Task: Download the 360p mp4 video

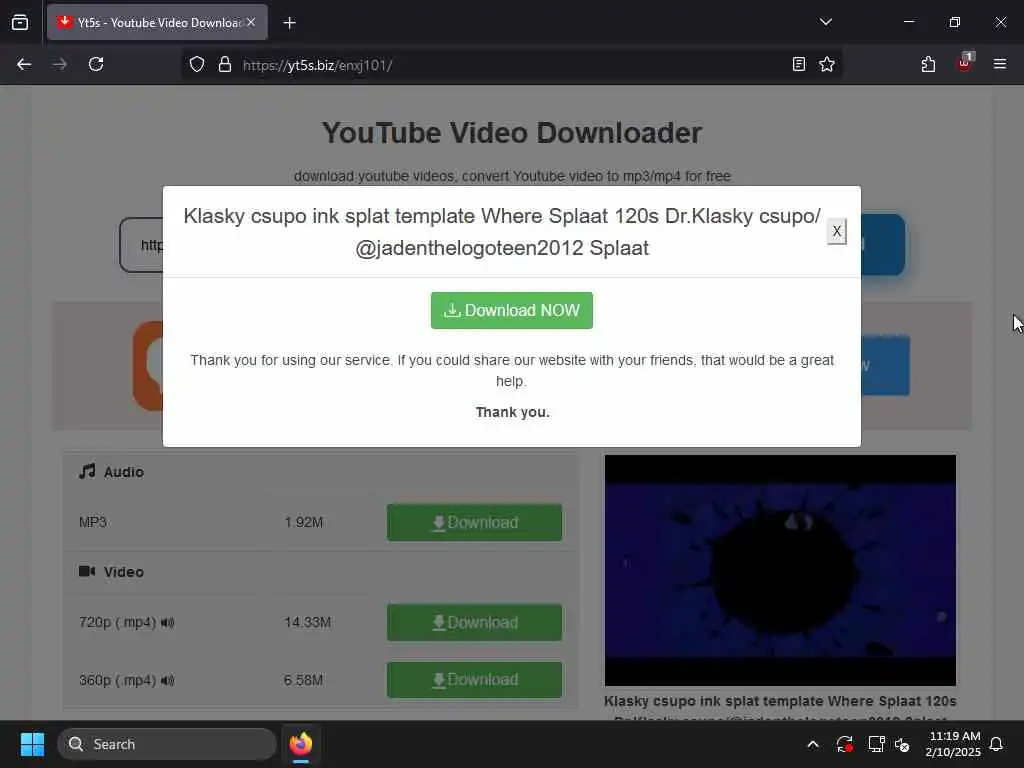Action: [x=474, y=680]
